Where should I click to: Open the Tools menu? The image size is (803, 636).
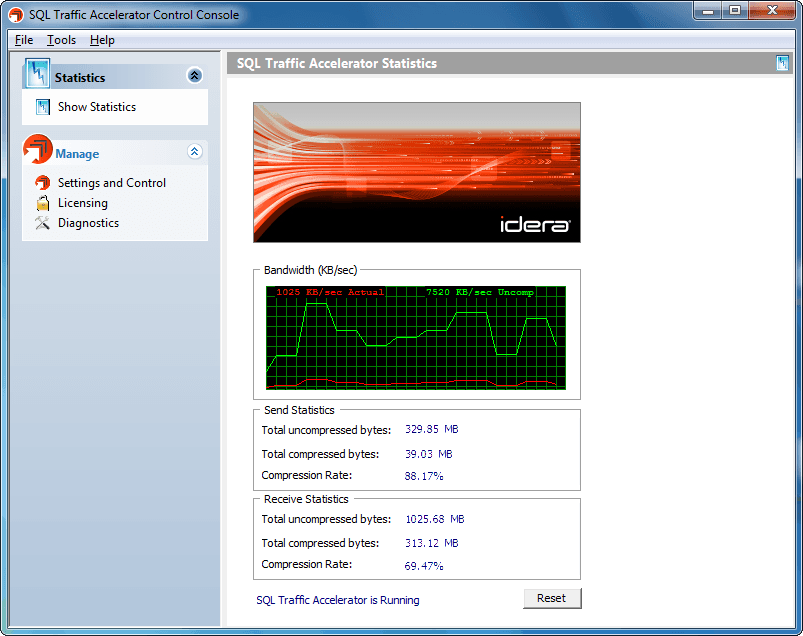pos(61,40)
